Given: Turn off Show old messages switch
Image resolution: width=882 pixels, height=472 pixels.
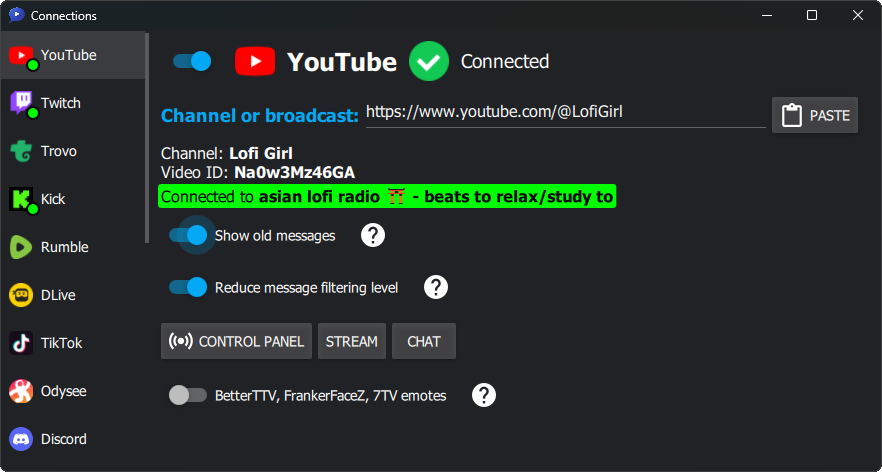Looking at the screenshot, I should pyautogui.click(x=188, y=235).
